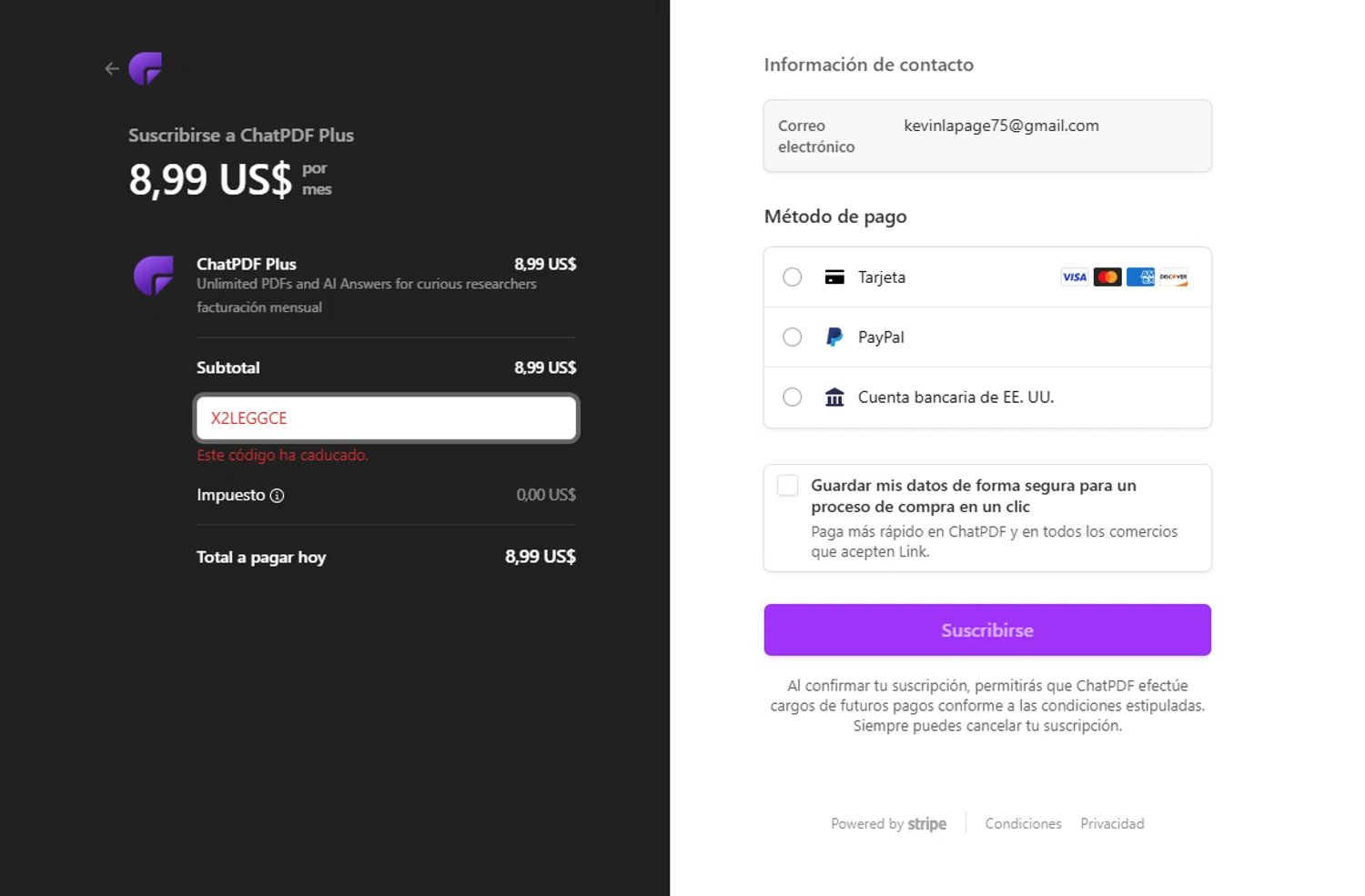Click the bank building icon
Image resolution: width=1365 pixels, height=896 pixels.
[x=834, y=398]
